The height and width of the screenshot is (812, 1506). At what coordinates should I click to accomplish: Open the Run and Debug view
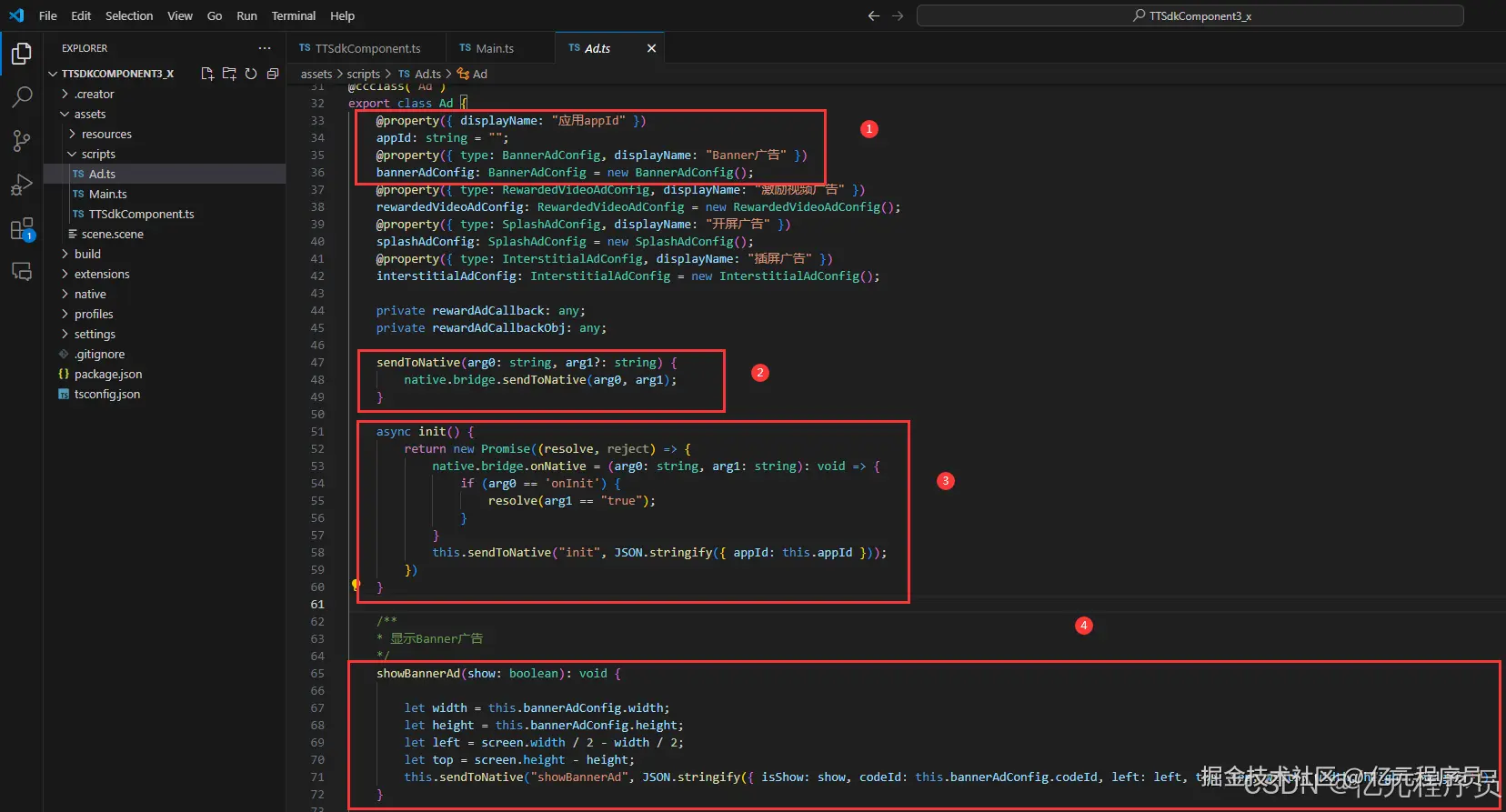point(22,185)
